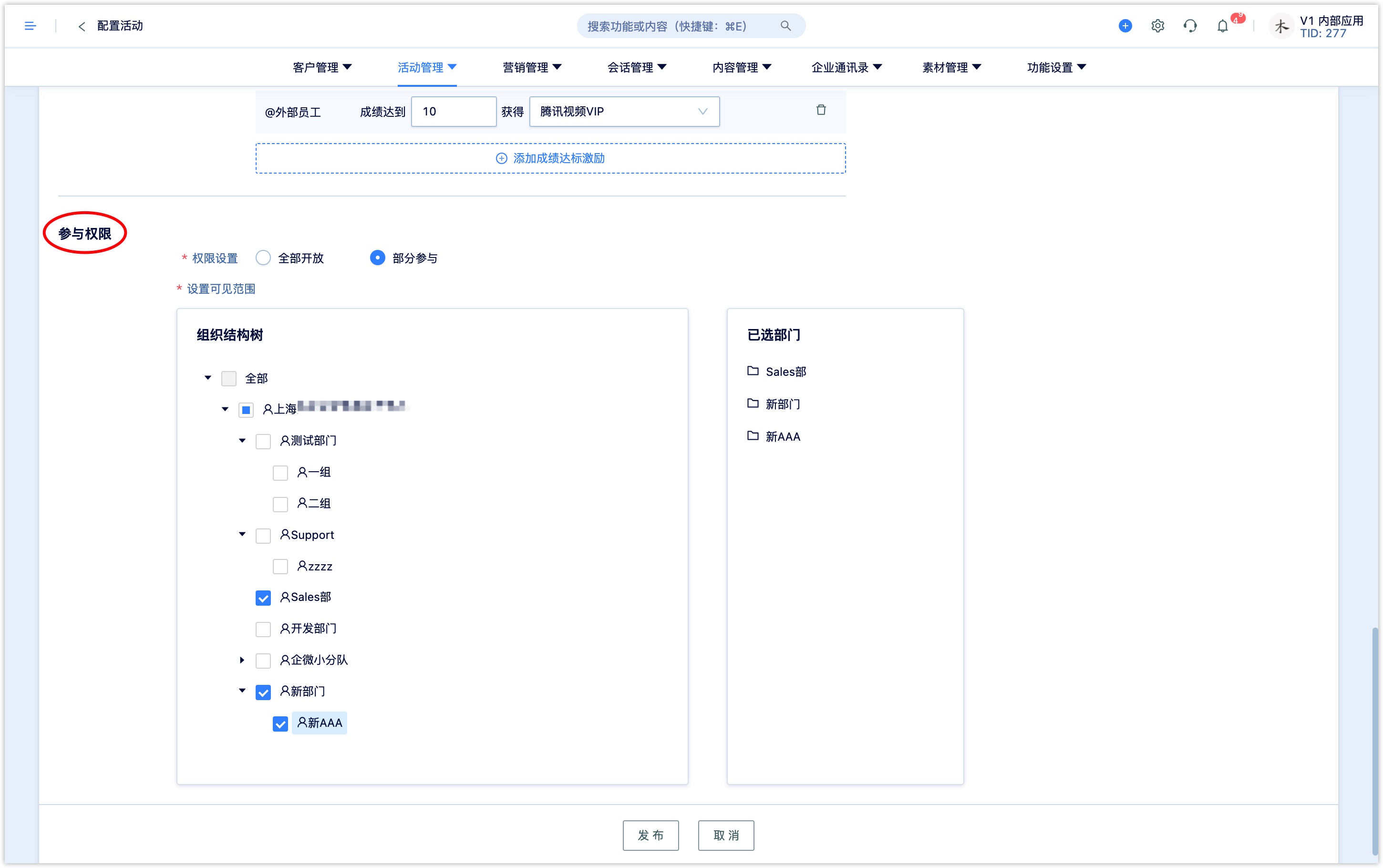Click the vertical page scrollbar

click(1375, 741)
